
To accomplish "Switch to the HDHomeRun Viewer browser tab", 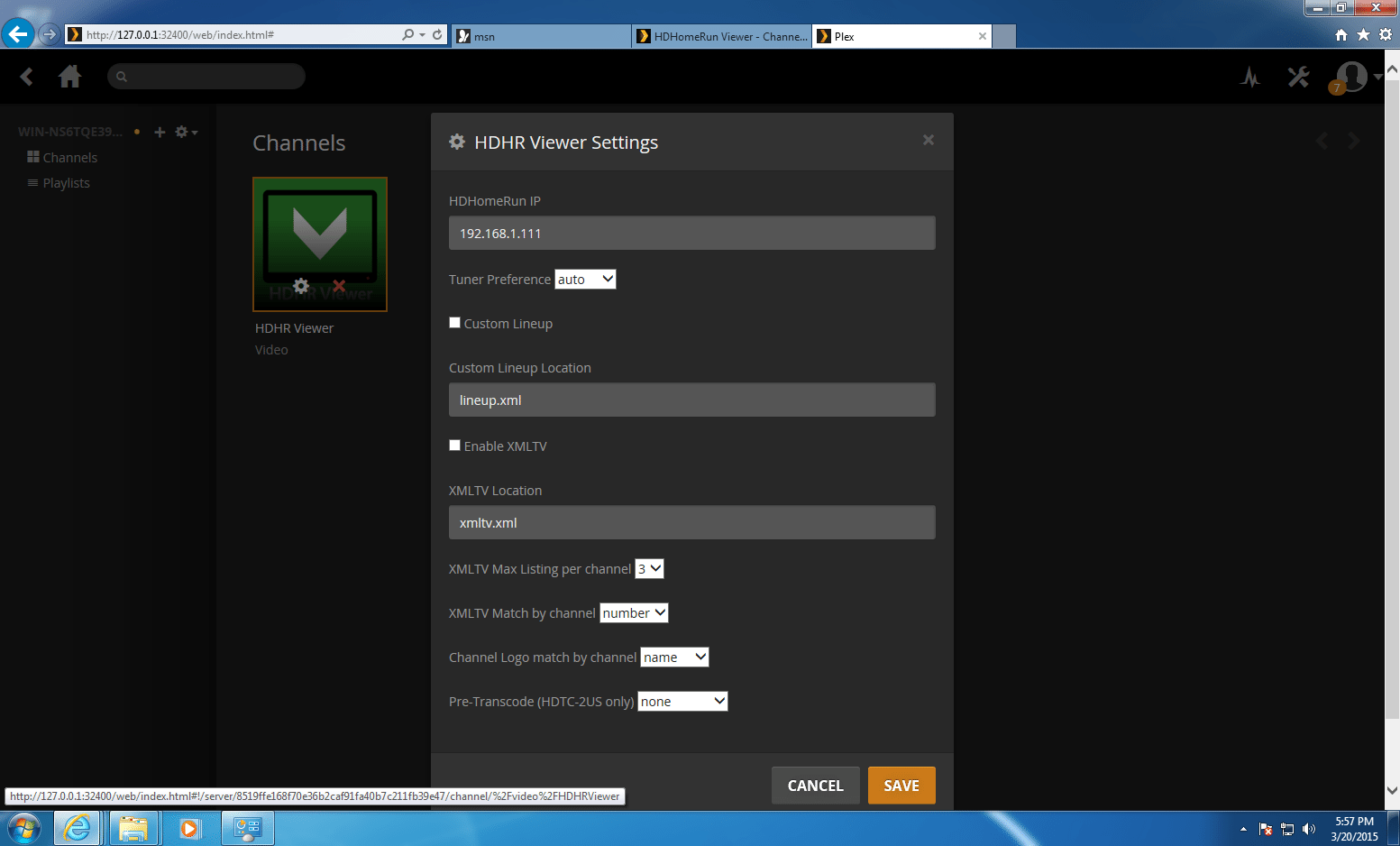I will point(722,36).
